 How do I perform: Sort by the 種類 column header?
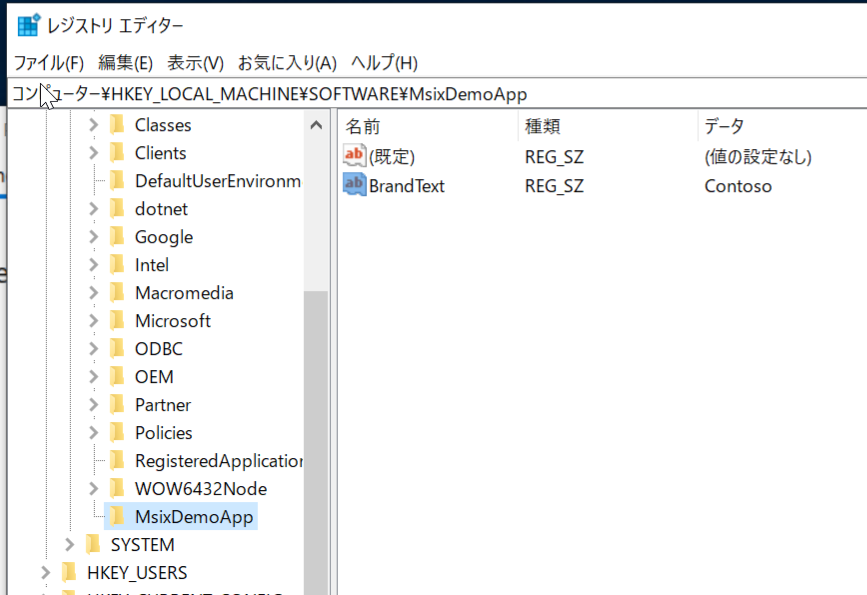tap(608, 126)
